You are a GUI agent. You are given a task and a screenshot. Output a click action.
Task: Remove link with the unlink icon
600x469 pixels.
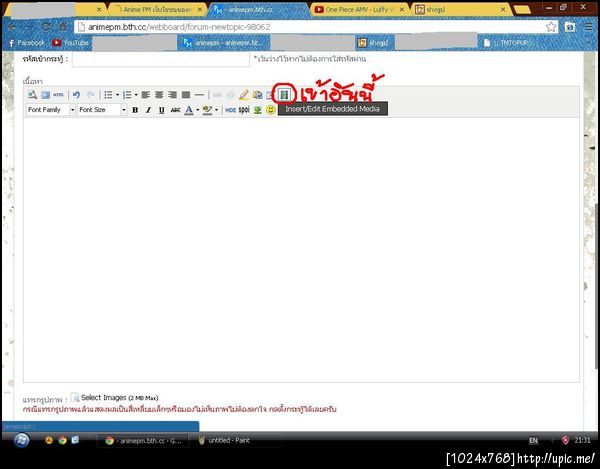[231, 95]
